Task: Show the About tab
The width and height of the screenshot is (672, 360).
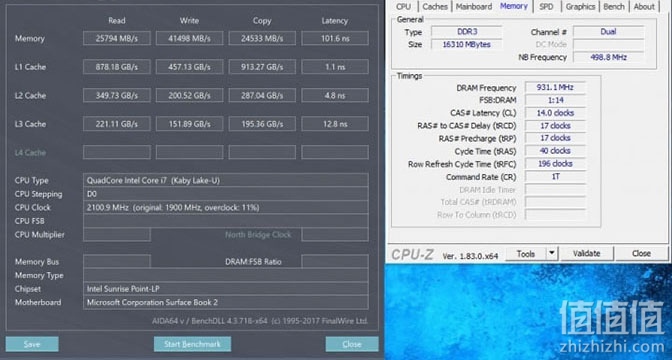Action: pyautogui.click(x=644, y=6)
